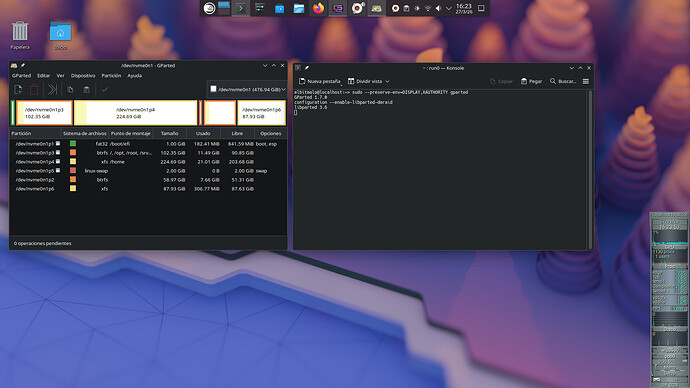Image resolution: width=690 pixels, height=388 pixels.
Task: Select nvme0n1p4 block in partition graphic
Action: [136, 113]
